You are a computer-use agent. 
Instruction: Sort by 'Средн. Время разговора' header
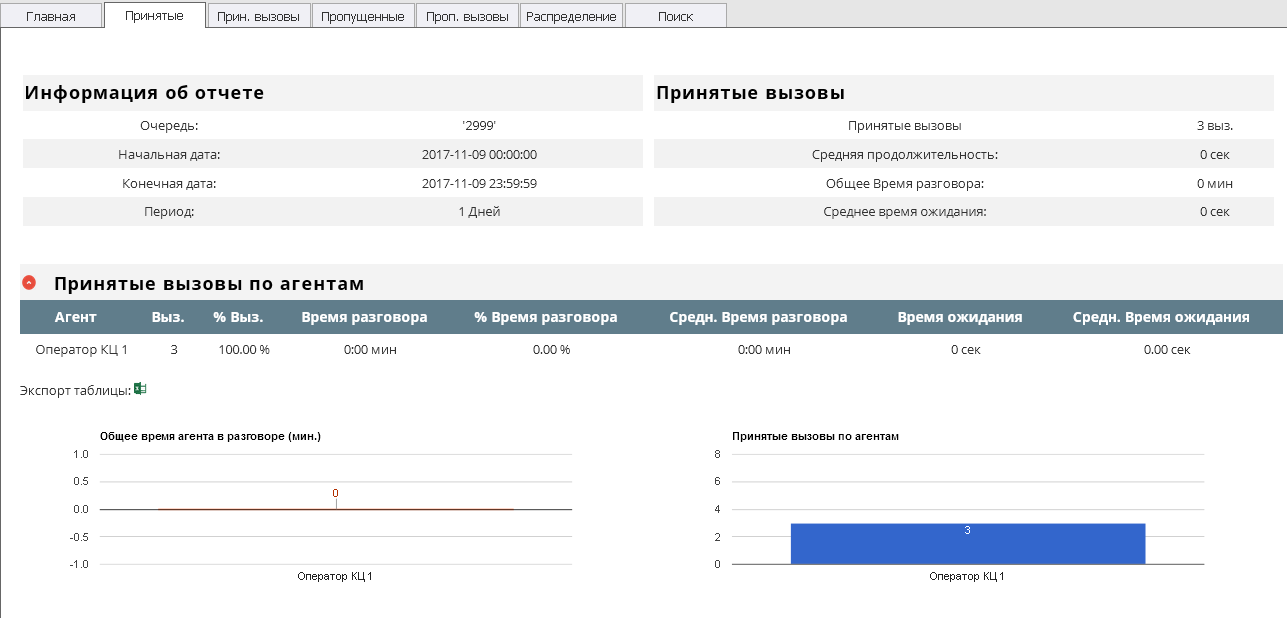pyautogui.click(x=758, y=317)
